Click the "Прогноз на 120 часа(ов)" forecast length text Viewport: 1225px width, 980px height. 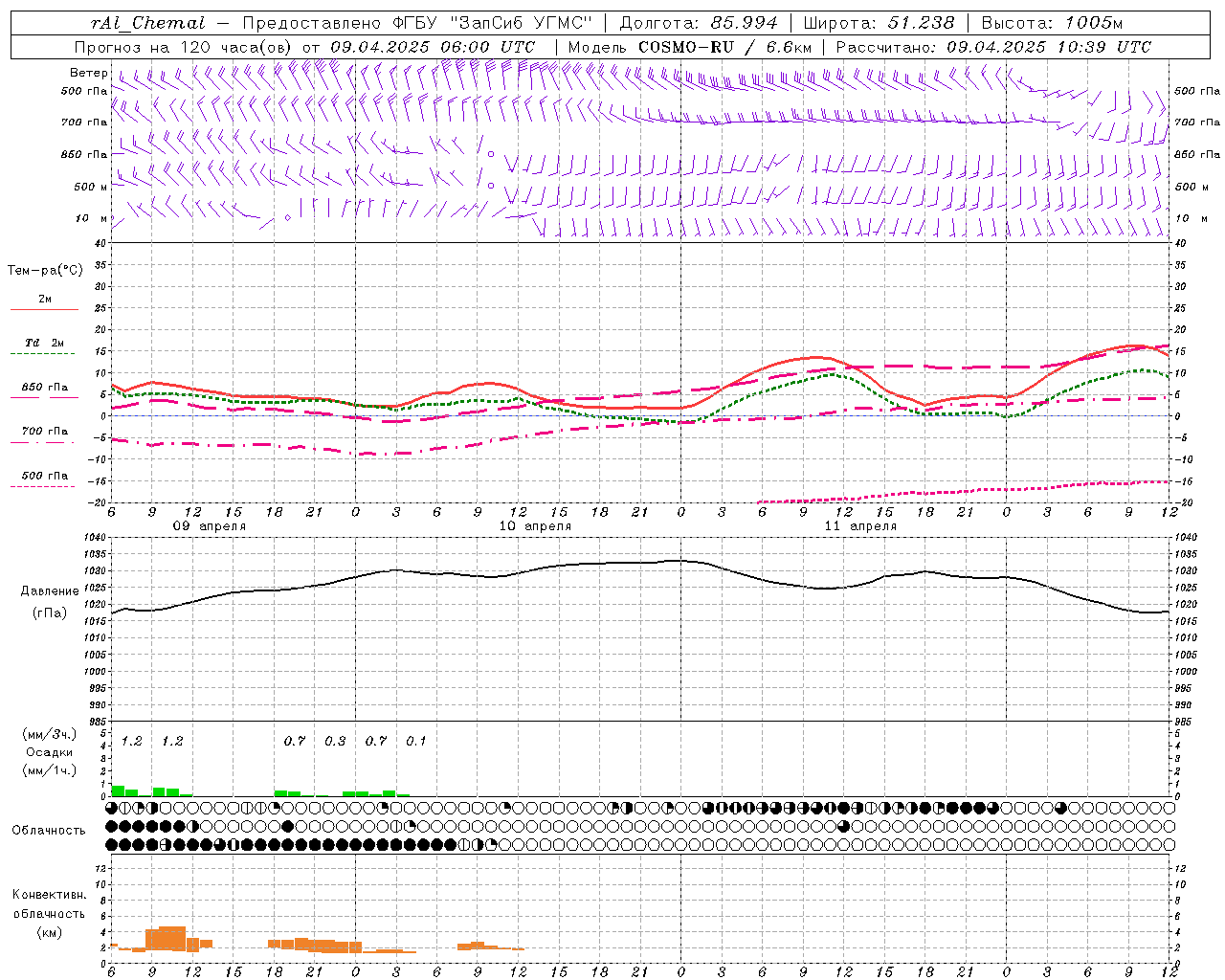[x=185, y=47]
